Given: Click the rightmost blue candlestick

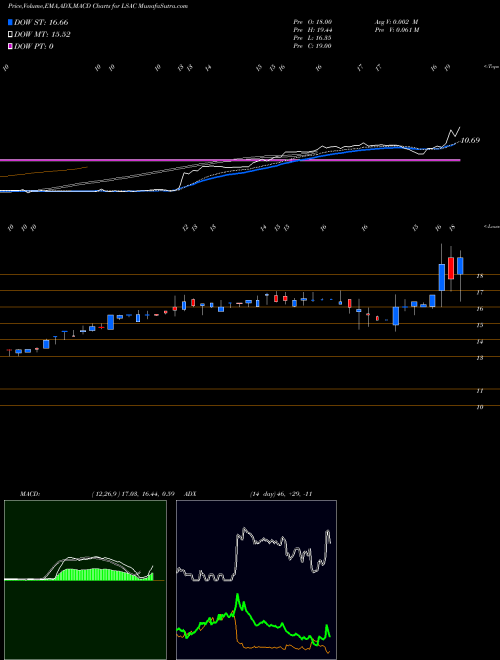Looking at the screenshot, I should [460, 266].
